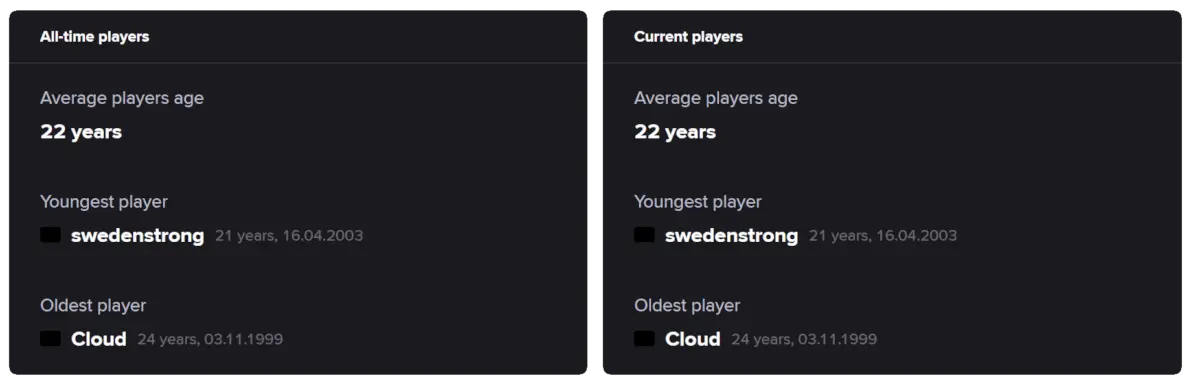Click the Youngest player label in All-time players
Screen dimensions: 1200x387
pos(104,202)
